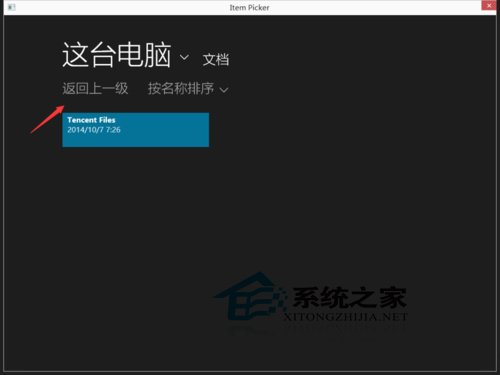The image size is (500, 375).
Task: Close the Item Picker window
Action: pos(489,6)
